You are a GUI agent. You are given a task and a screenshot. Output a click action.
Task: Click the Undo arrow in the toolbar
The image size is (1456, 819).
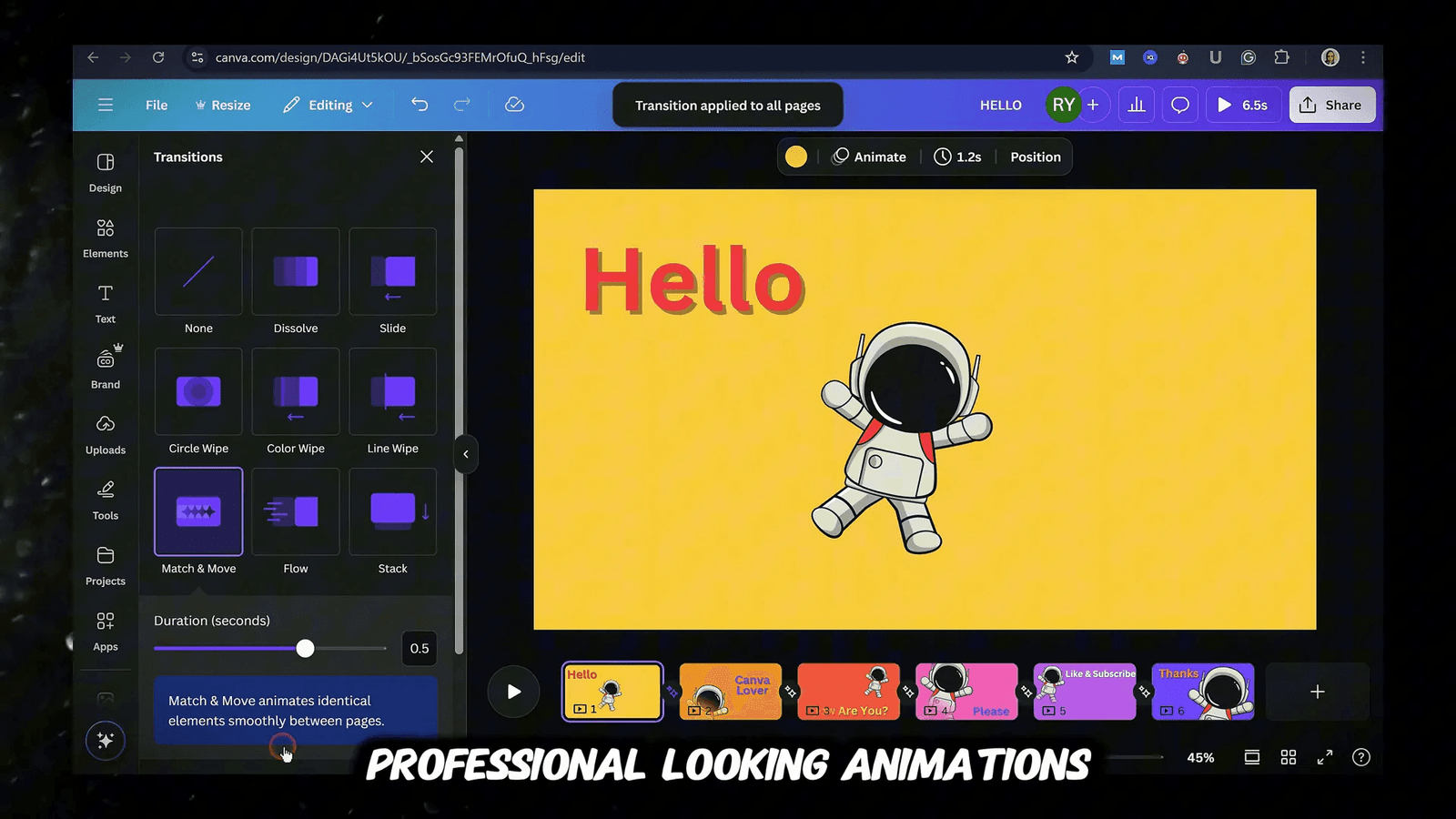click(420, 105)
